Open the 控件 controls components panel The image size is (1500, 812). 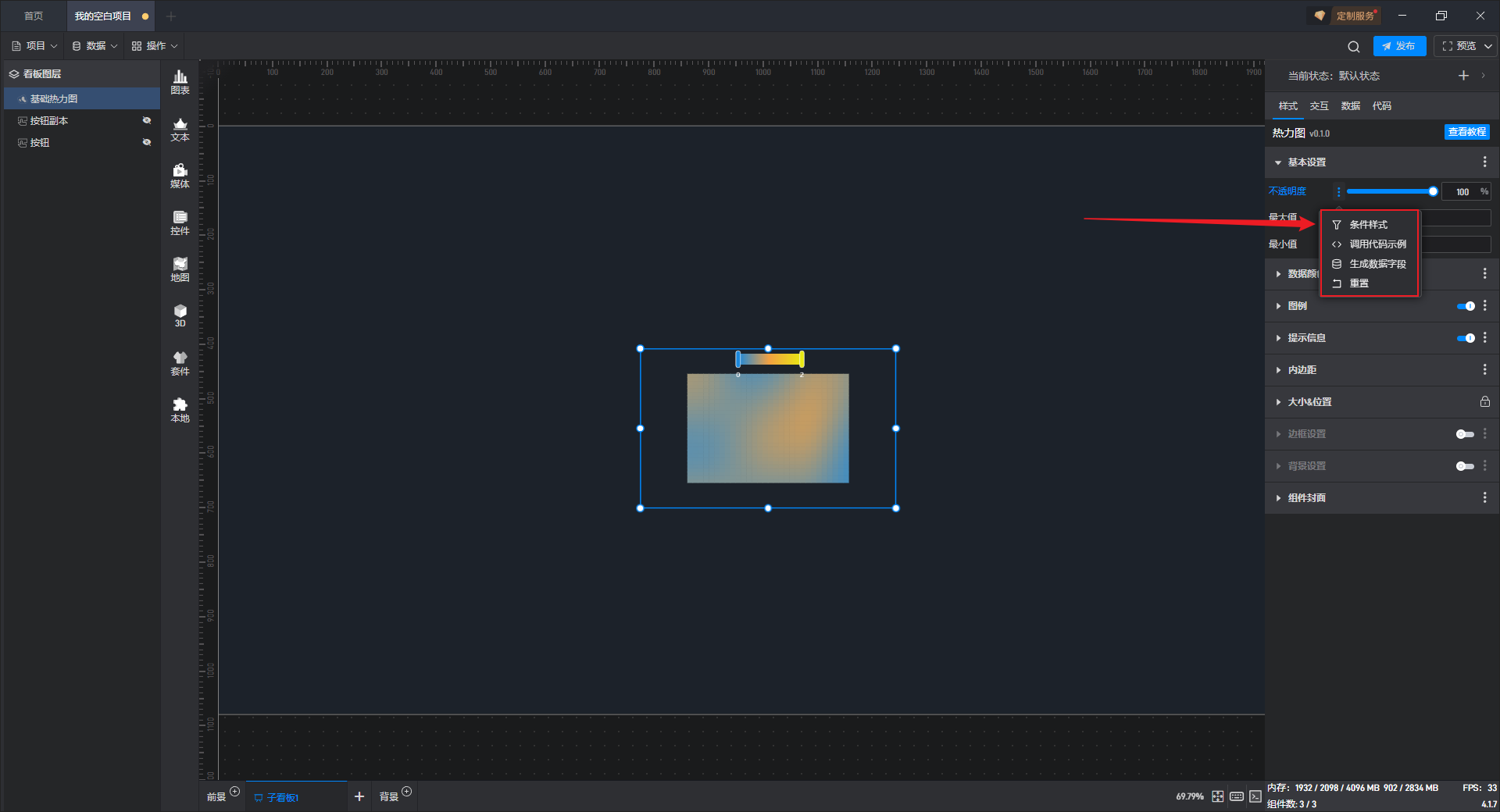coord(180,223)
